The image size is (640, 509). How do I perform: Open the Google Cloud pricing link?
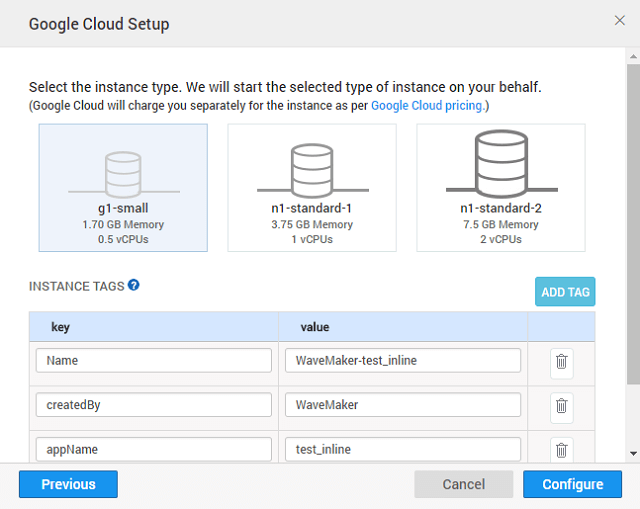[427, 105]
